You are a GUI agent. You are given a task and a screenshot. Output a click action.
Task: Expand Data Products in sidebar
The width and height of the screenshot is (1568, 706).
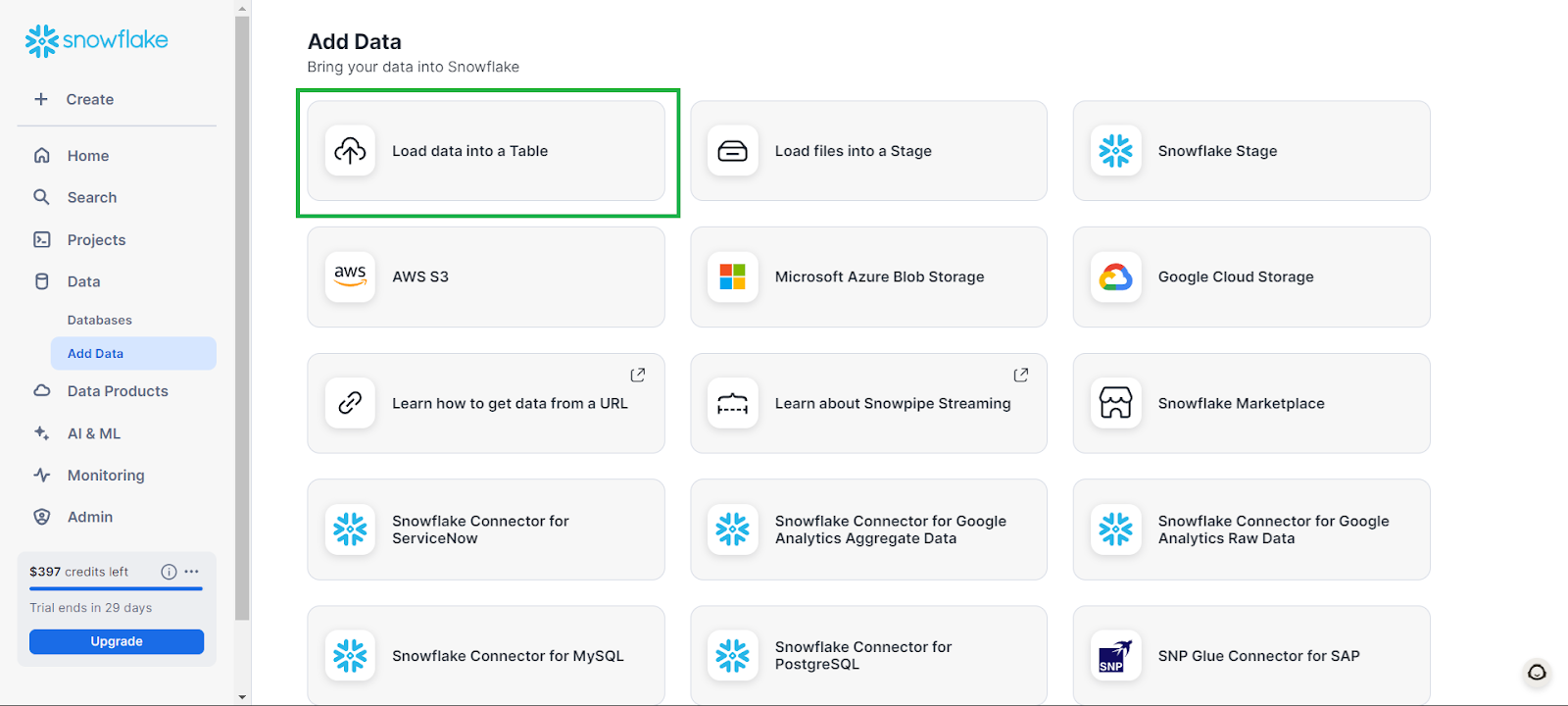click(117, 390)
